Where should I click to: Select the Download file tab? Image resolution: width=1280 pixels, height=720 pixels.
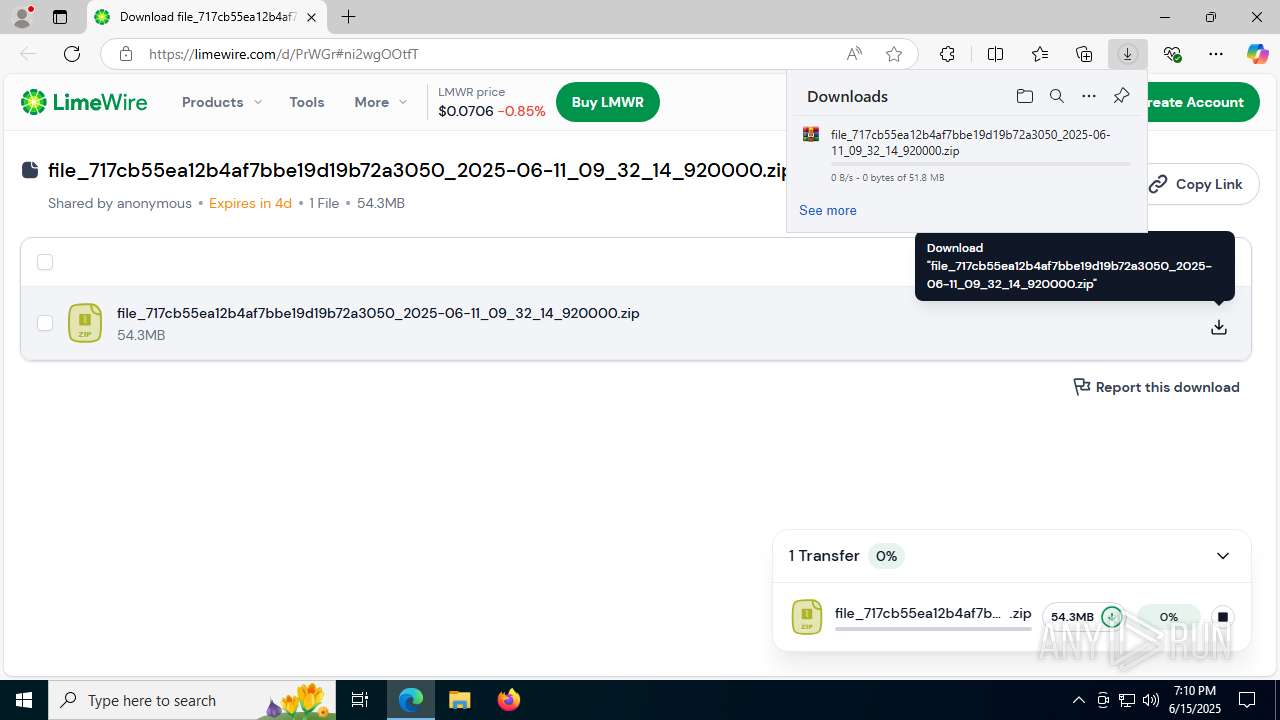207,17
